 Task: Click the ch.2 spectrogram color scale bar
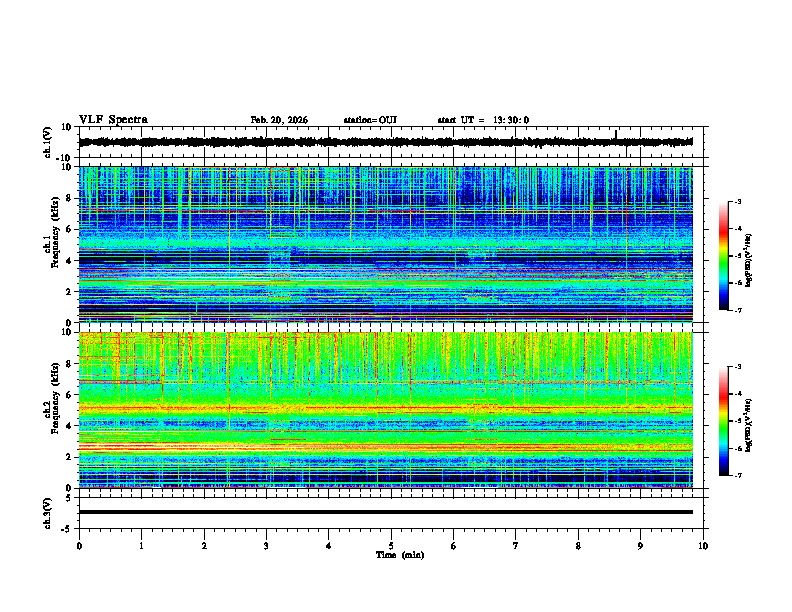click(724, 421)
